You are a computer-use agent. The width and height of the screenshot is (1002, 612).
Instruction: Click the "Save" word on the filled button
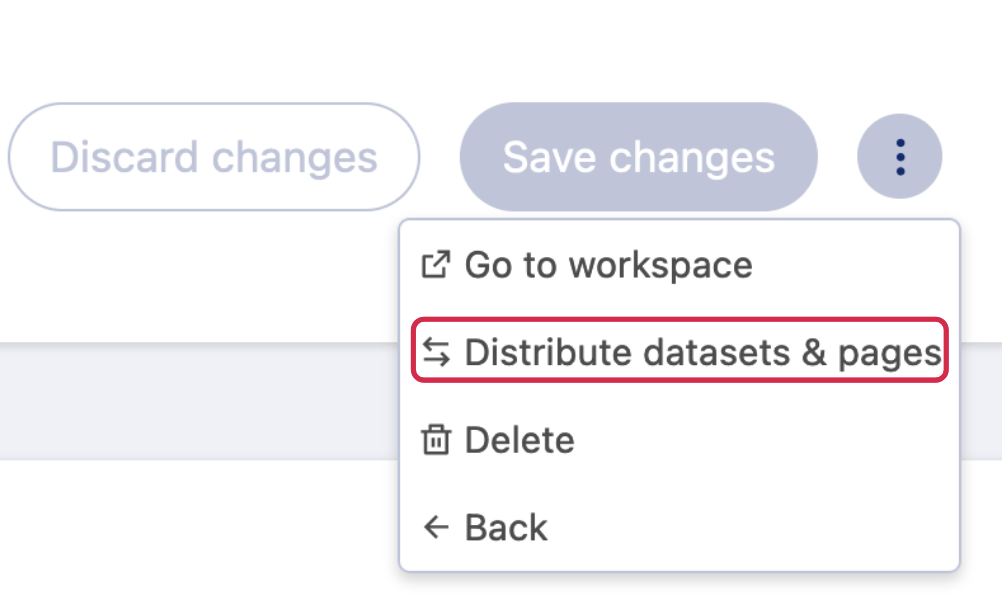550,157
